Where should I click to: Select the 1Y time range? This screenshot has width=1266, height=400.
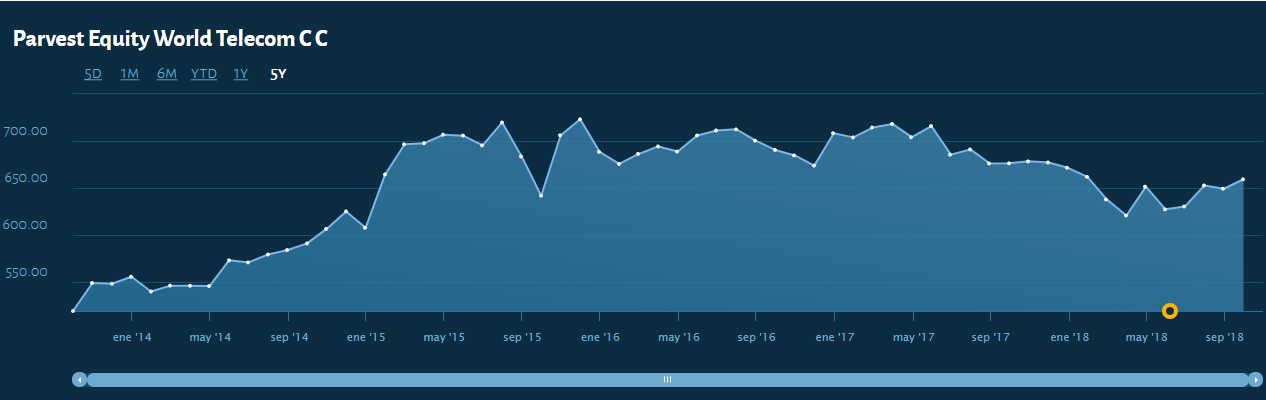click(x=241, y=74)
